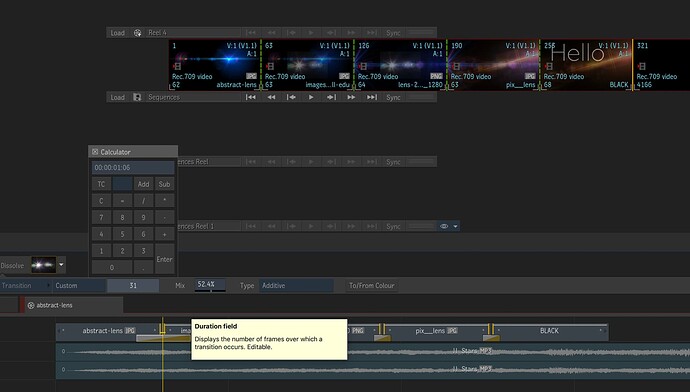
Task: Step to previous frame in Sequences reel
Action: pos(291,97)
